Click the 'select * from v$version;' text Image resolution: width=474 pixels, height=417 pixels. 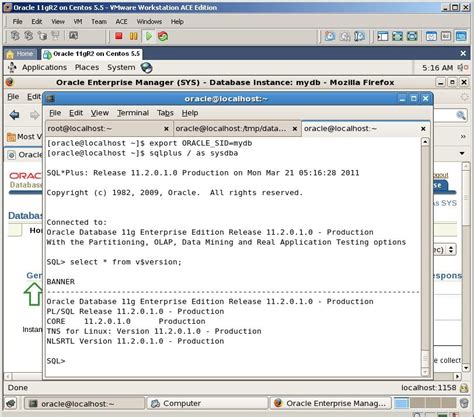(x=126, y=262)
